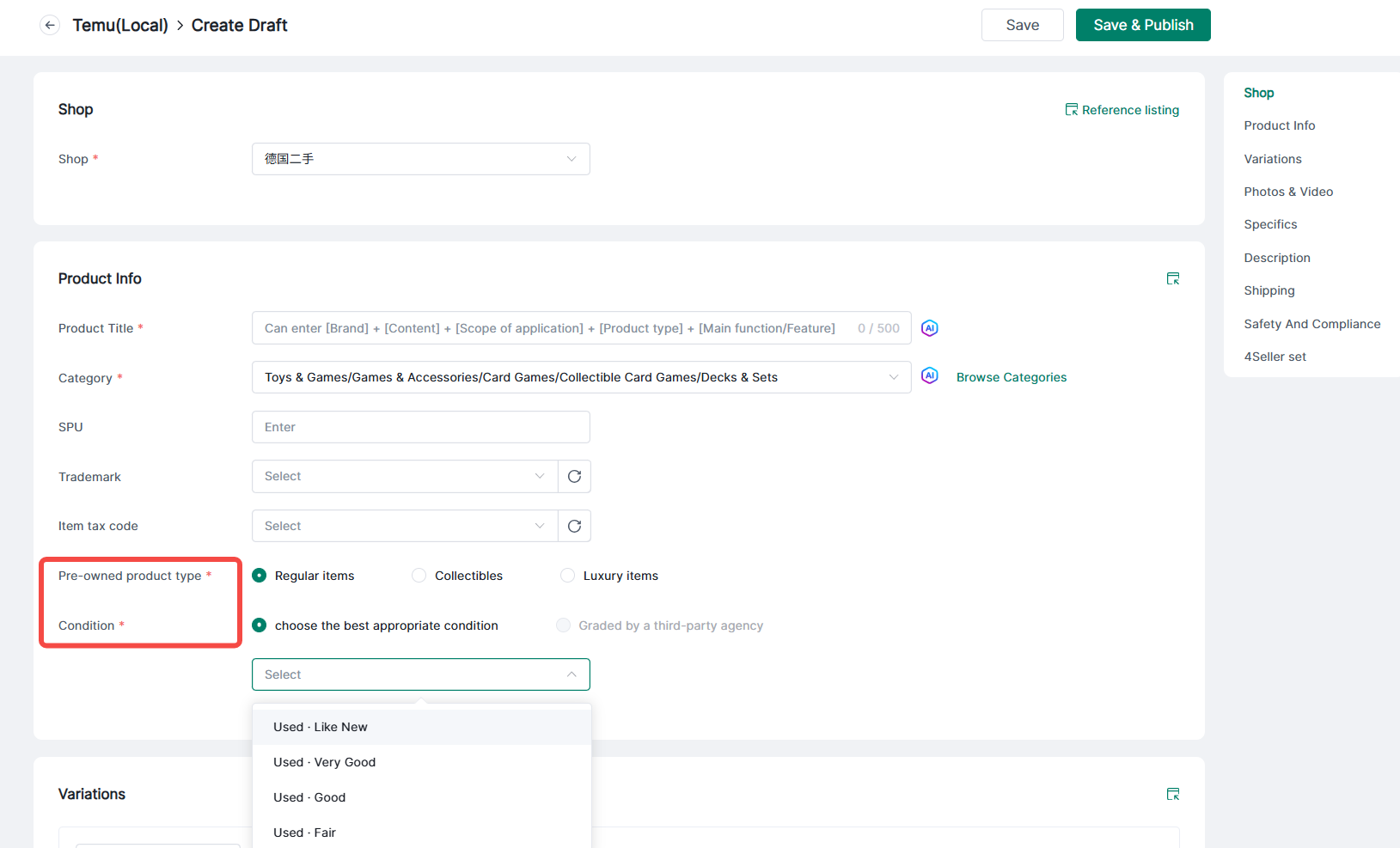Refresh the Trademark list
The image size is (1400, 848).
coord(574,477)
